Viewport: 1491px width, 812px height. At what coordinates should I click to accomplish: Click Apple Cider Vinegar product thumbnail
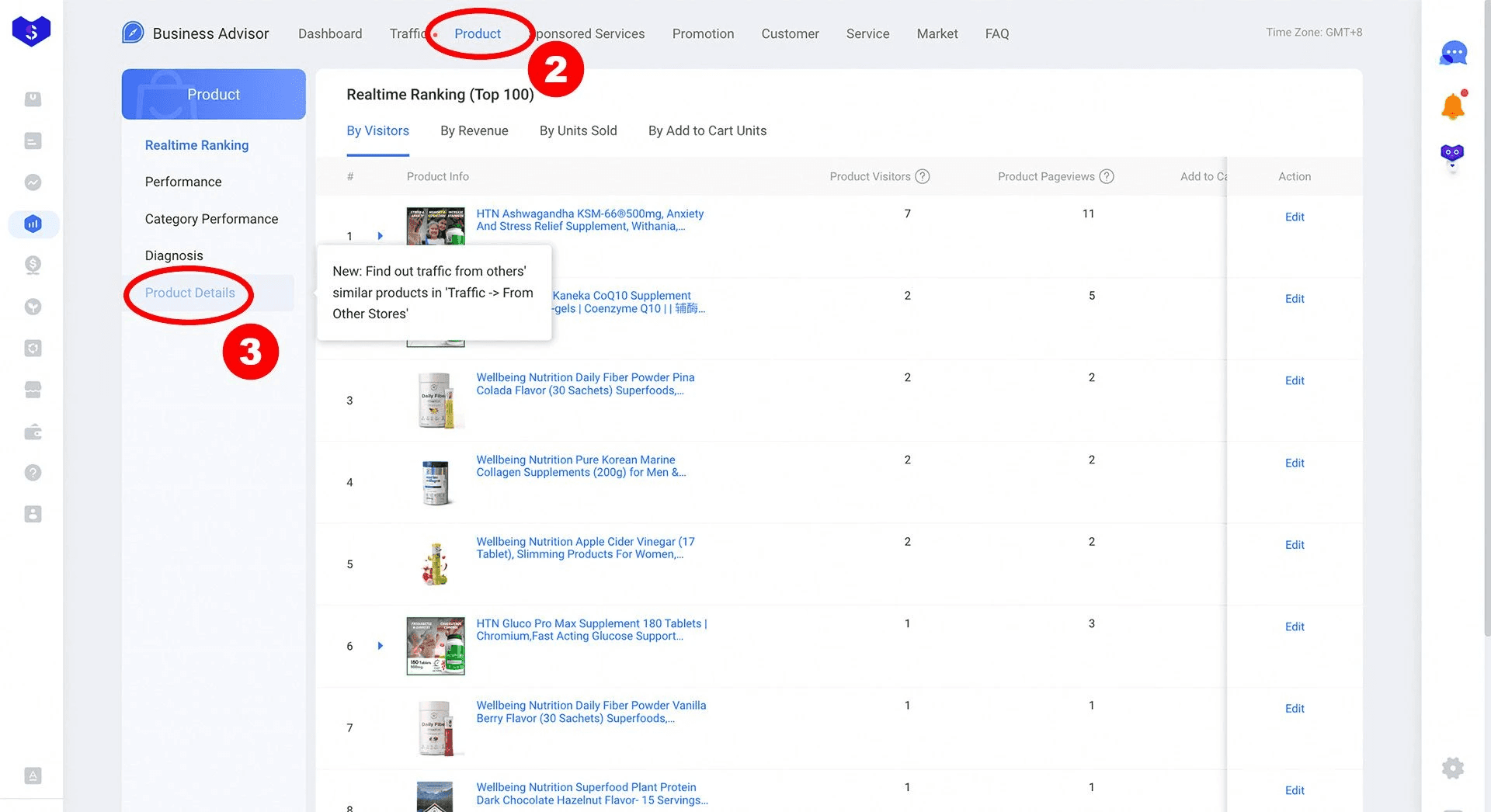(x=436, y=564)
